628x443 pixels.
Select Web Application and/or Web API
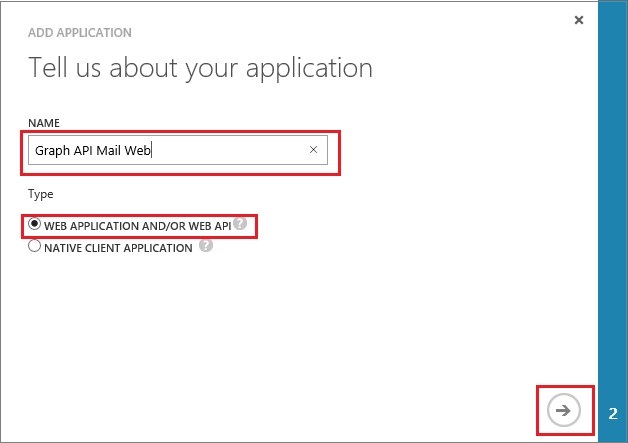click(34, 224)
